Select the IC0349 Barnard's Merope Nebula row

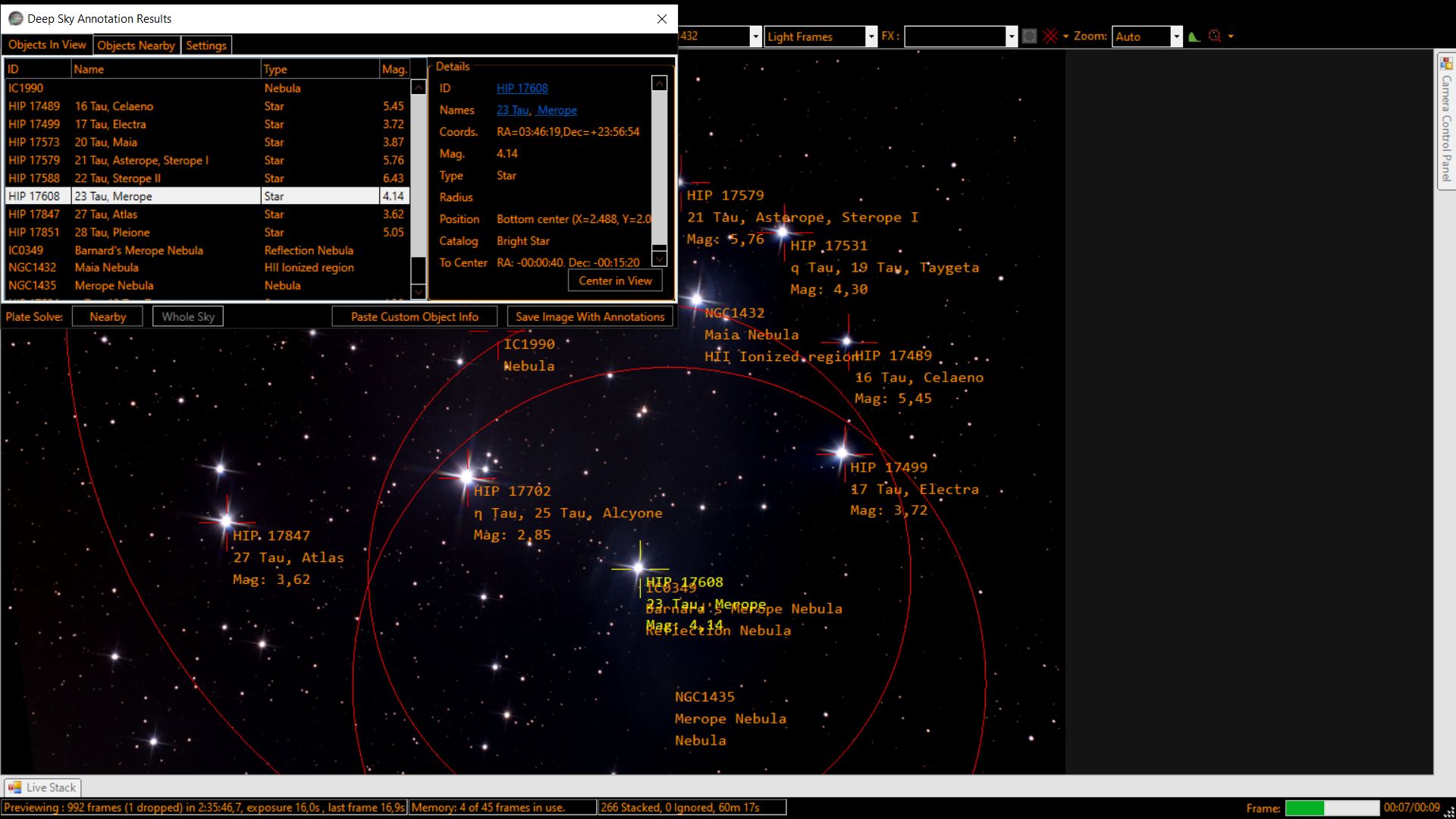[x=207, y=250]
